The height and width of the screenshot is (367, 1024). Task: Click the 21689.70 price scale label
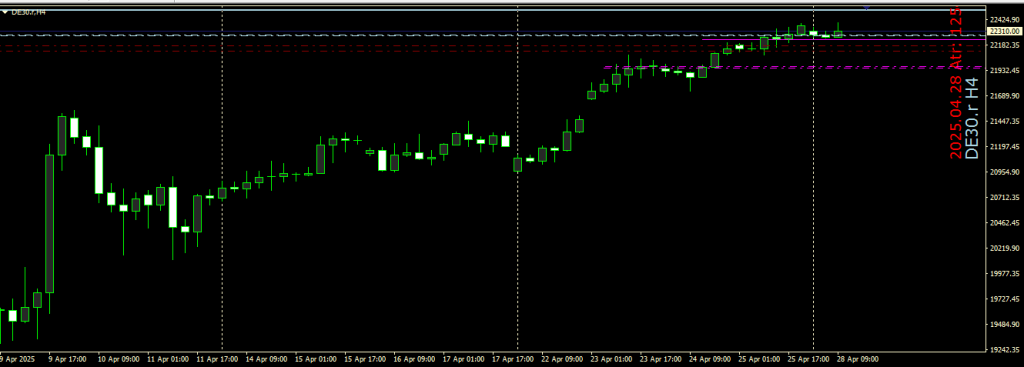click(1005, 96)
